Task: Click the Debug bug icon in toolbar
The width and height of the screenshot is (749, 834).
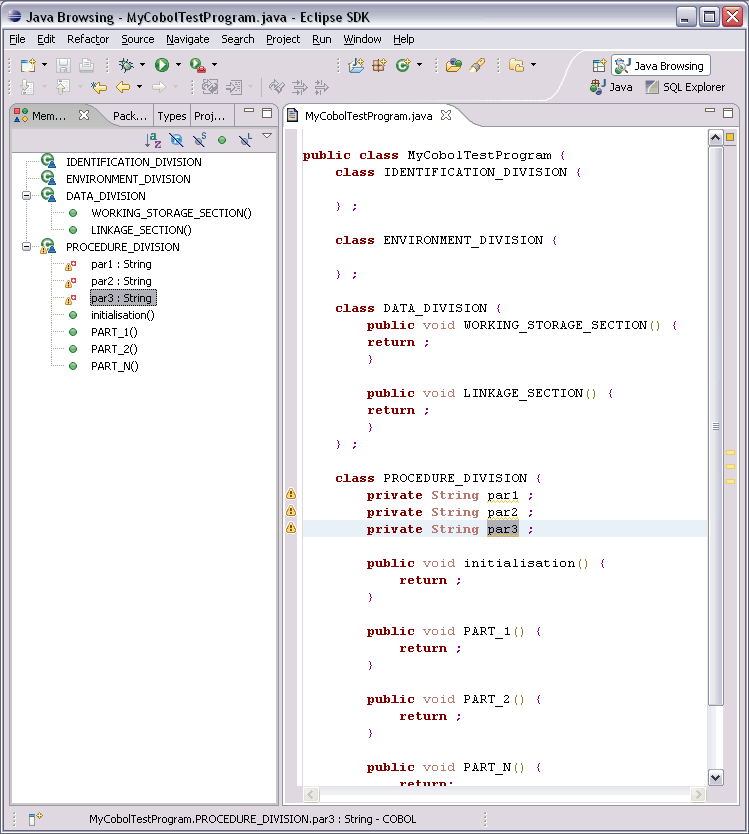Action: (126, 65)
